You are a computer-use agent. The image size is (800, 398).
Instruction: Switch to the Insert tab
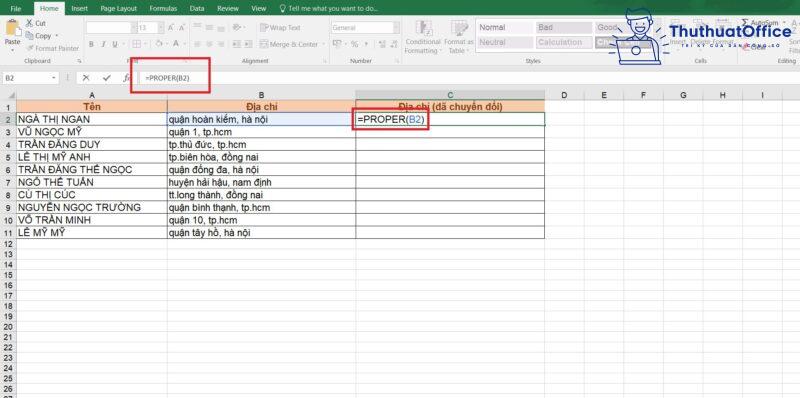(79, 9)
